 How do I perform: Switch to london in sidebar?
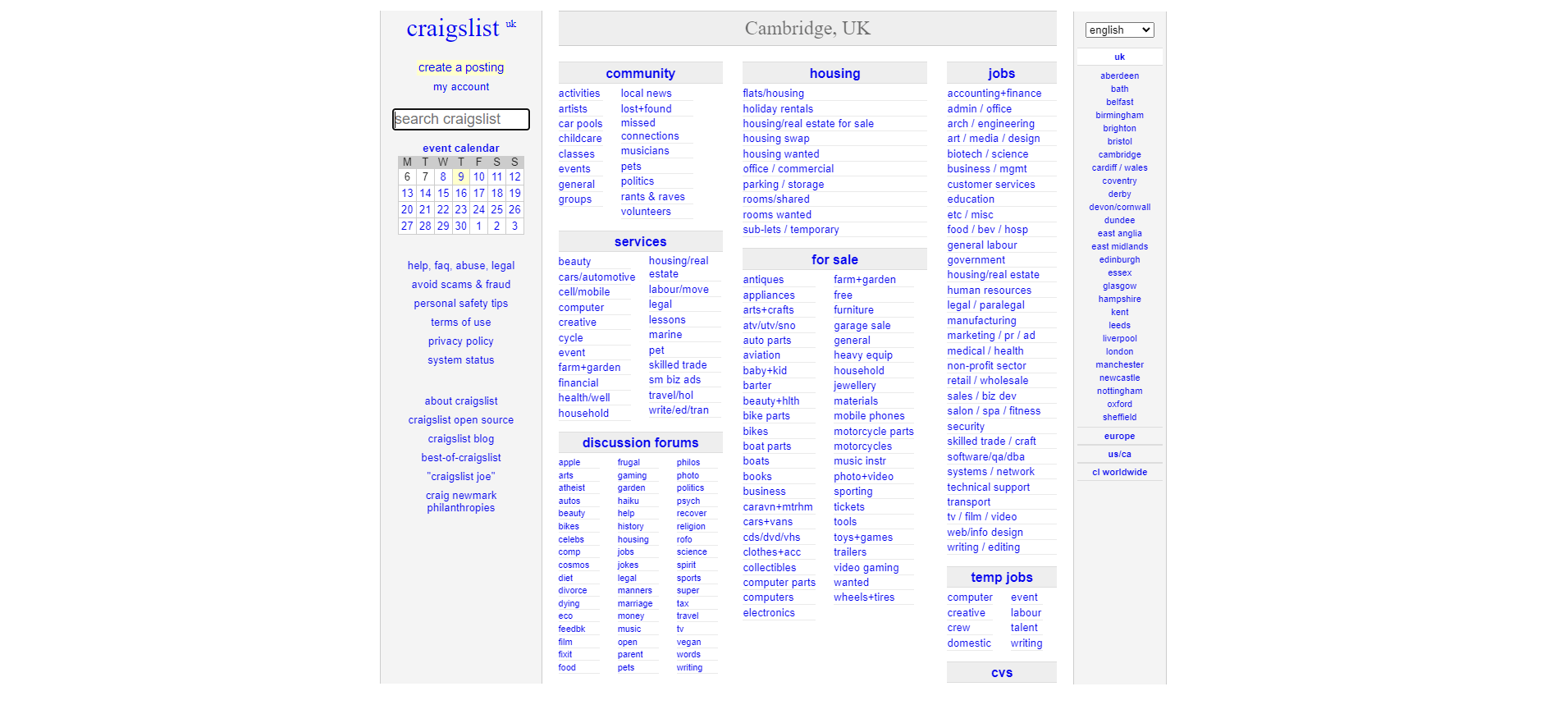coord(1119,352)
